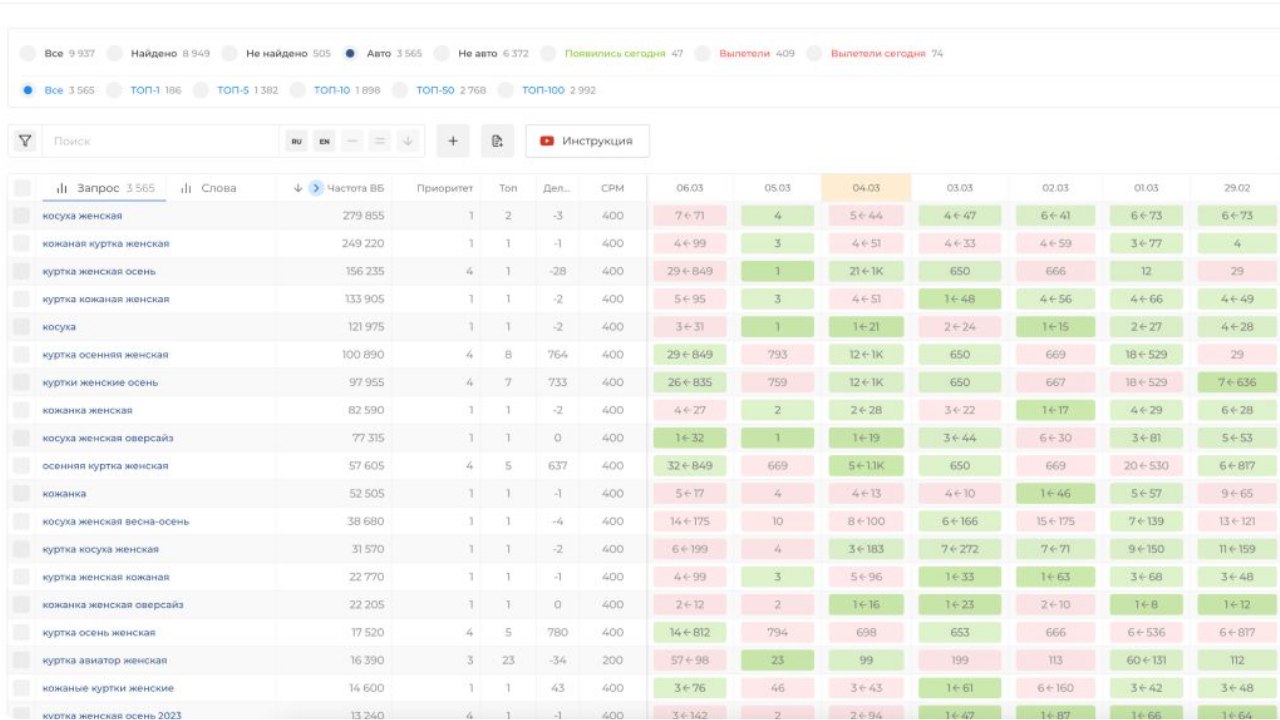Click the plus add button
The width and height of the screenshot is (1280, 720).
453,141
